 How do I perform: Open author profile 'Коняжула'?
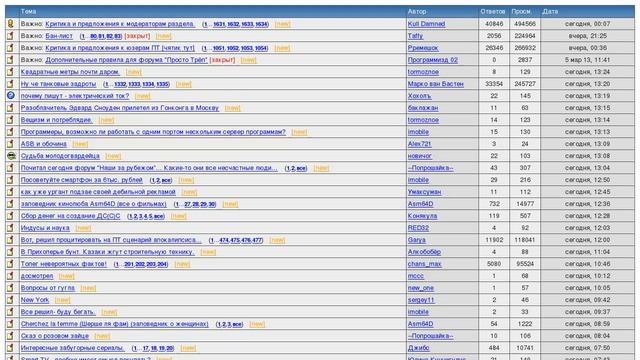[x=422, y=216]
